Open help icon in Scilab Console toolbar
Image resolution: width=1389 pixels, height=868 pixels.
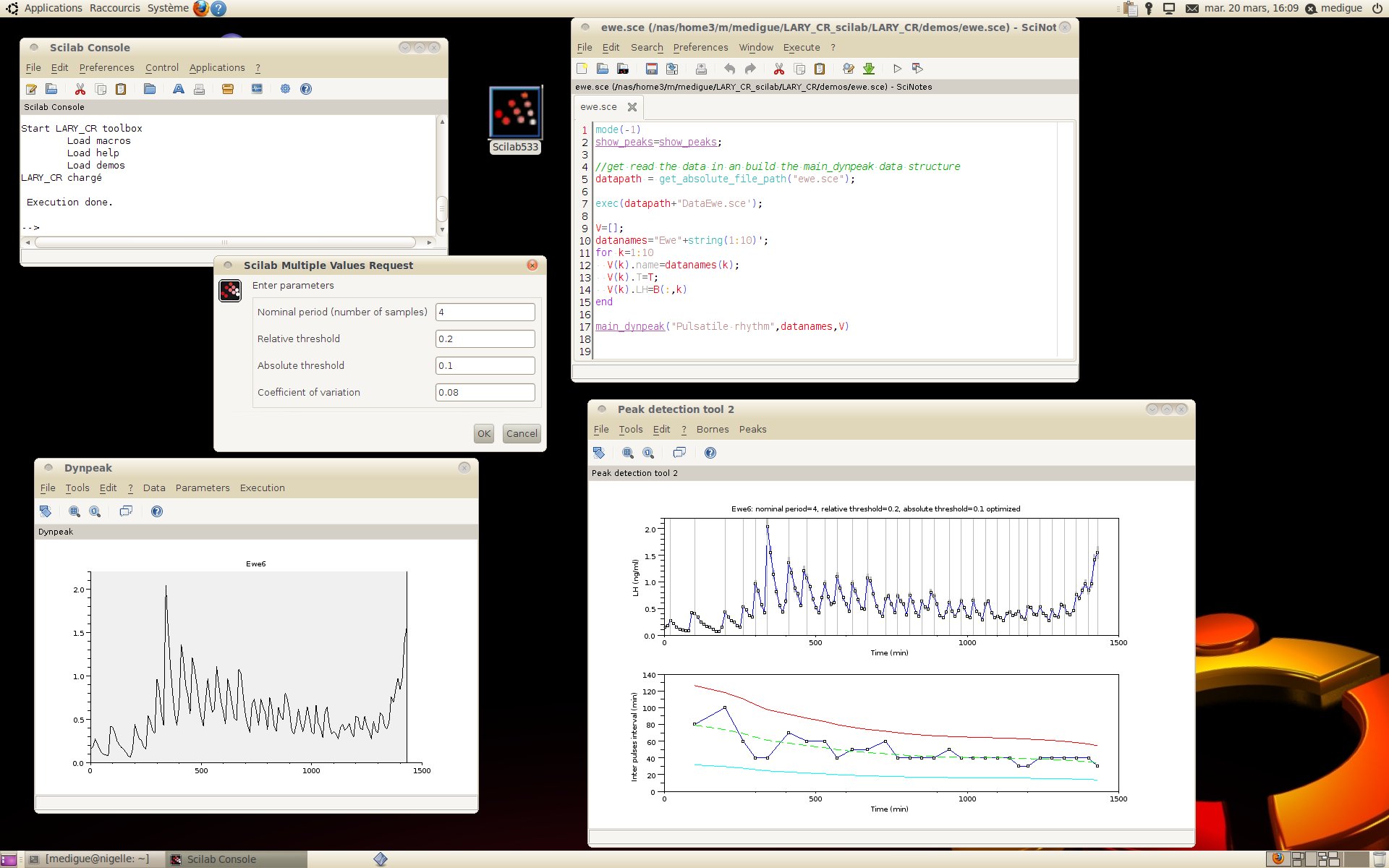[x=306, y=89]
